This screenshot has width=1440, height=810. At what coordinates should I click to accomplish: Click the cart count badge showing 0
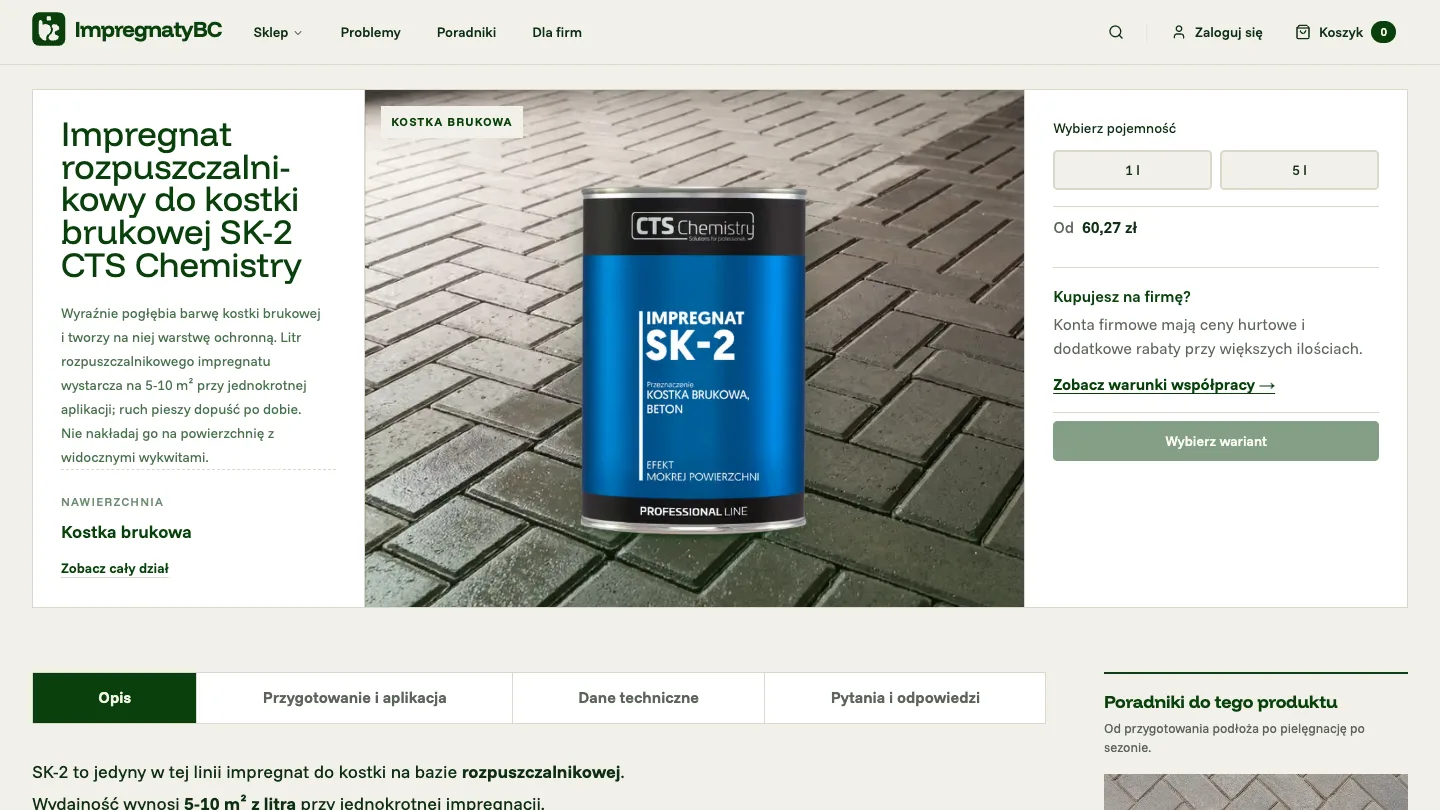click(x=1383, y=32)
